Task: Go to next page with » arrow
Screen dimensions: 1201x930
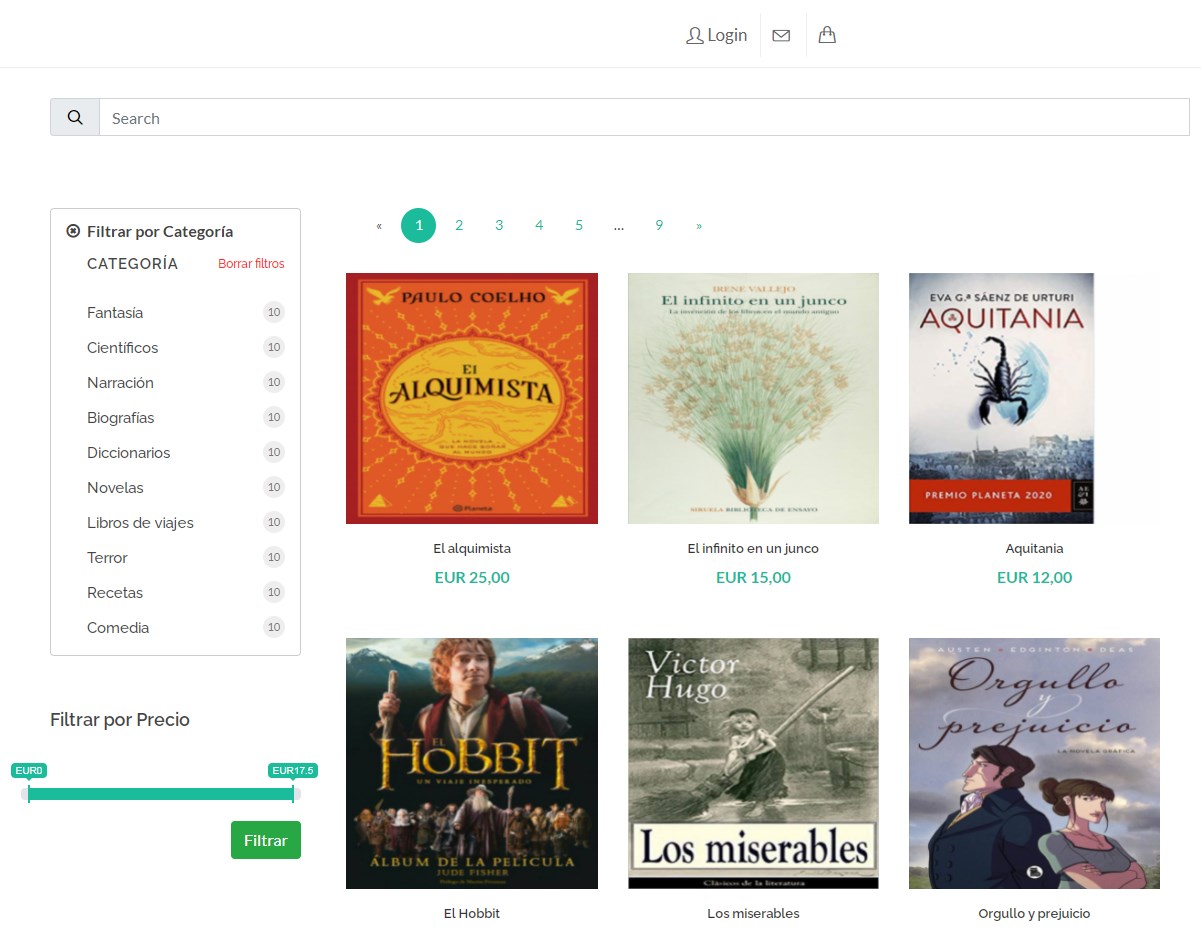Action: tap(699, 226)
